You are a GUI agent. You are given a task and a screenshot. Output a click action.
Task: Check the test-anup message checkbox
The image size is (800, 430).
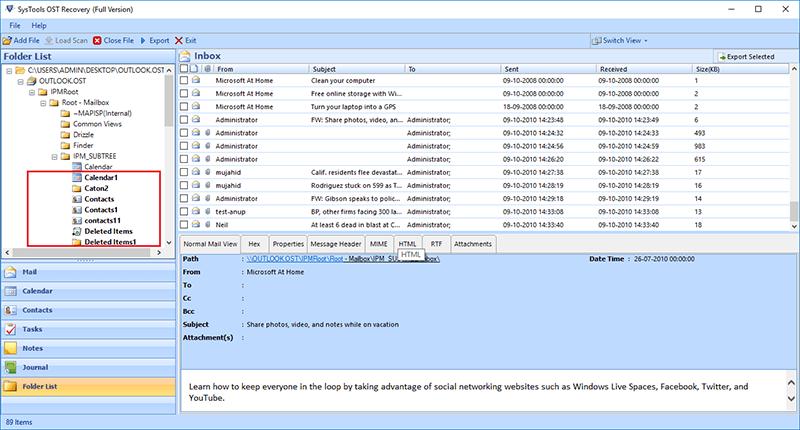coord(184,211)
